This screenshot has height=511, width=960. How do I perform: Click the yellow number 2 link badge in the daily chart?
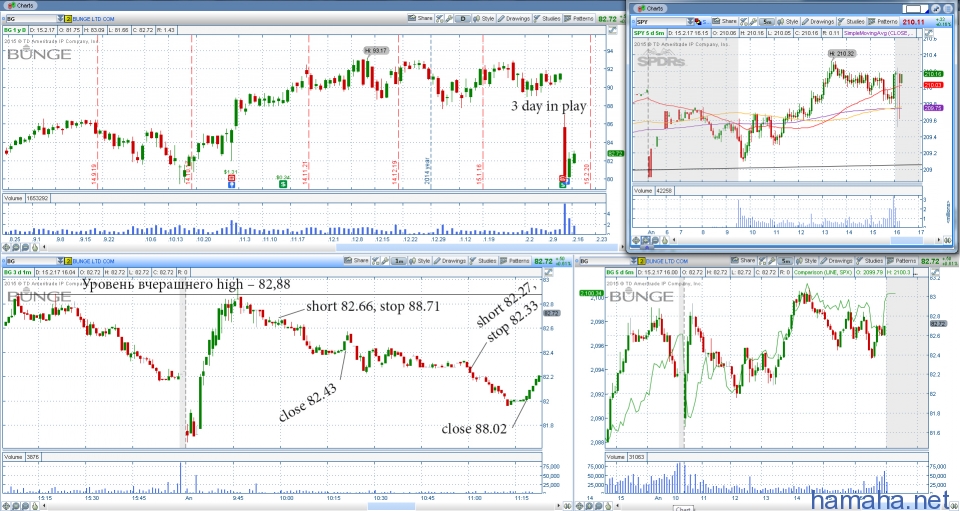[x=68, y=19]
